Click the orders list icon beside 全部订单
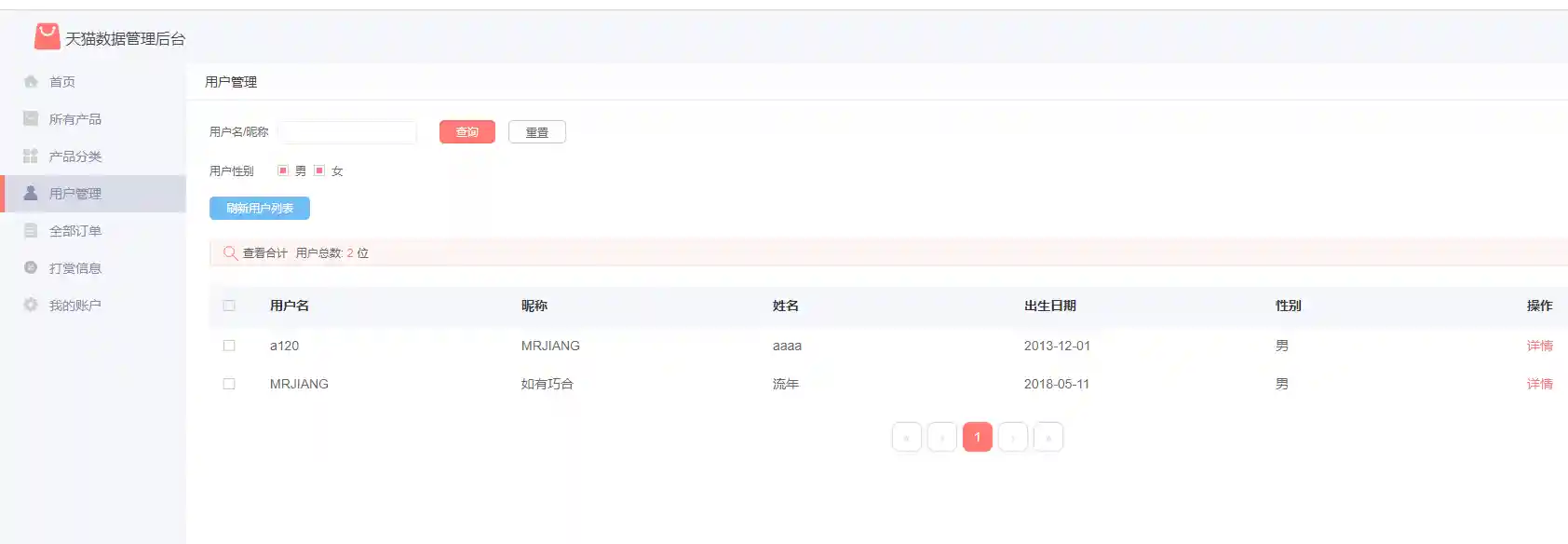The image size is (1568, 544). coord(31,230)
